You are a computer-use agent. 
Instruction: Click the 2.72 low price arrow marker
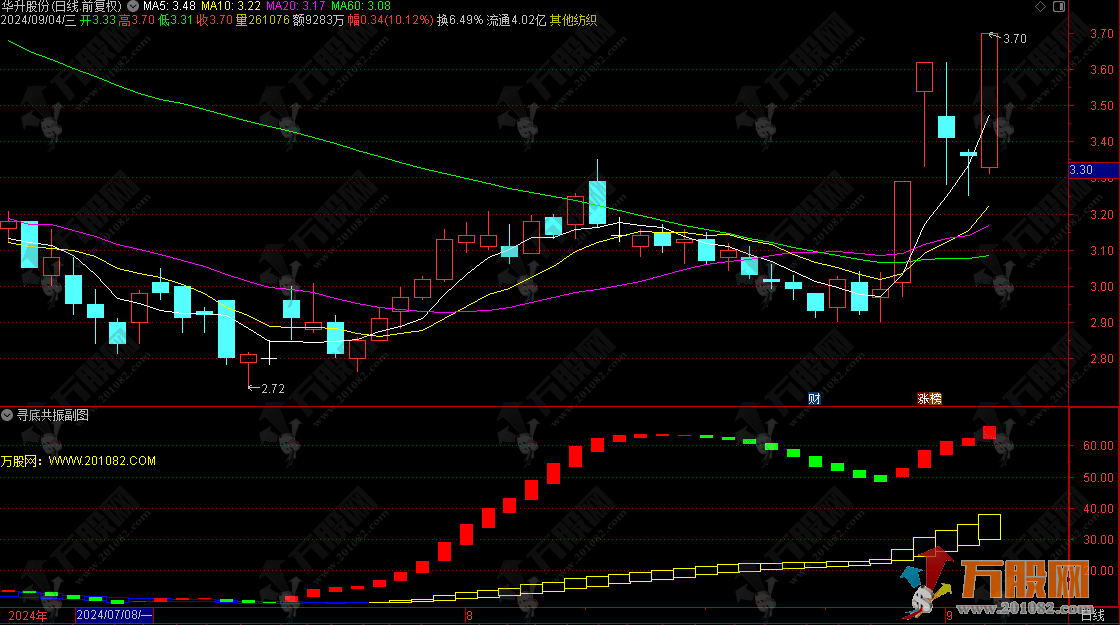pos(271,388)
